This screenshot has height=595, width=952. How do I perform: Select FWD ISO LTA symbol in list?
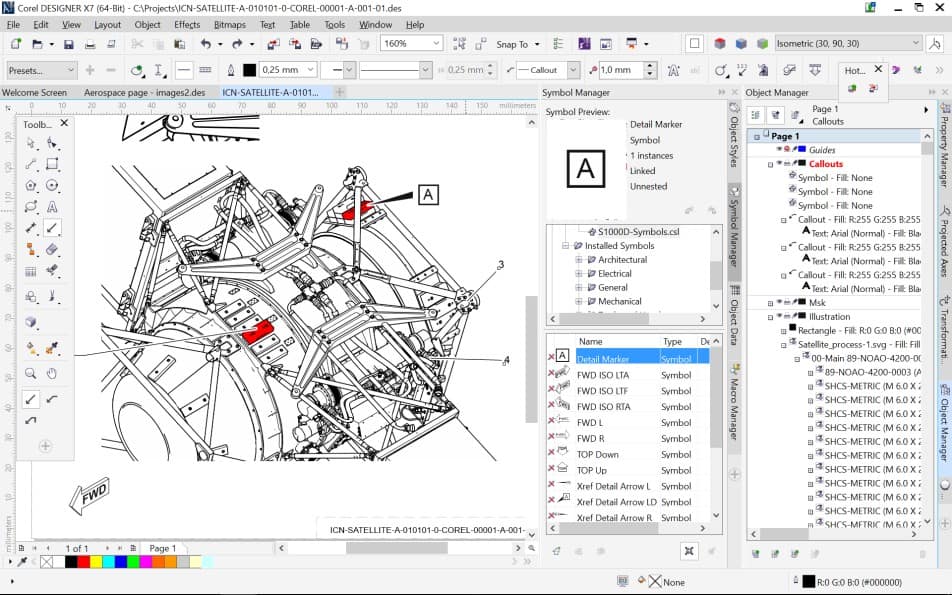click(x=602, y=375)
